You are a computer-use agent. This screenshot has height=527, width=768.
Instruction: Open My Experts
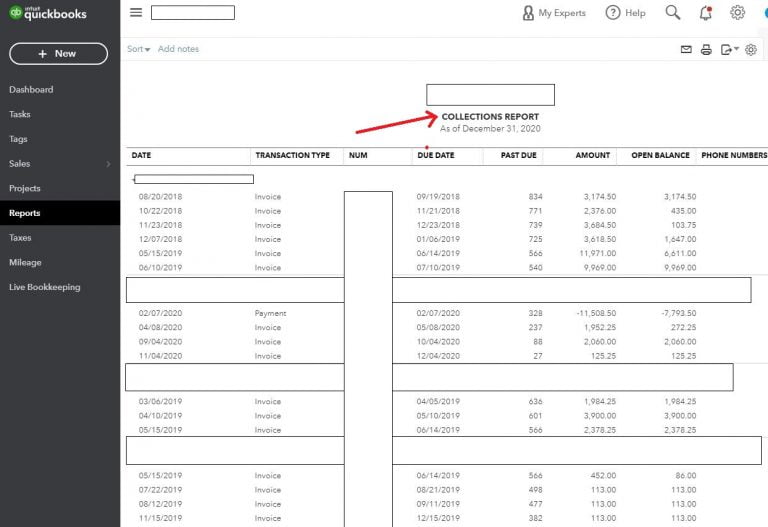pos(554,13)
